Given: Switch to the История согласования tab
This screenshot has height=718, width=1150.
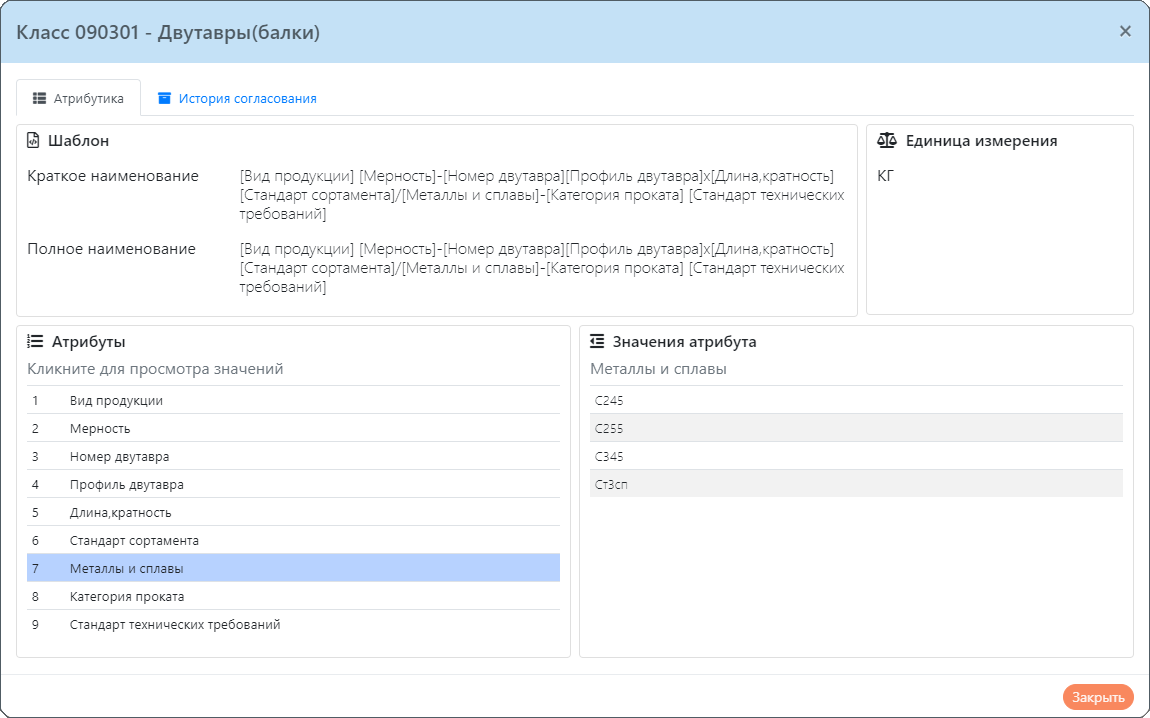Looking at the screenshot, I should click(x=237, y=99).
